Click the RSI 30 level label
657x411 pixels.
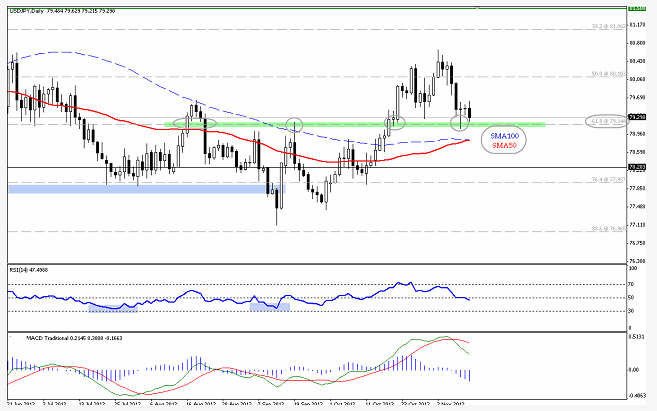point(631,311)
